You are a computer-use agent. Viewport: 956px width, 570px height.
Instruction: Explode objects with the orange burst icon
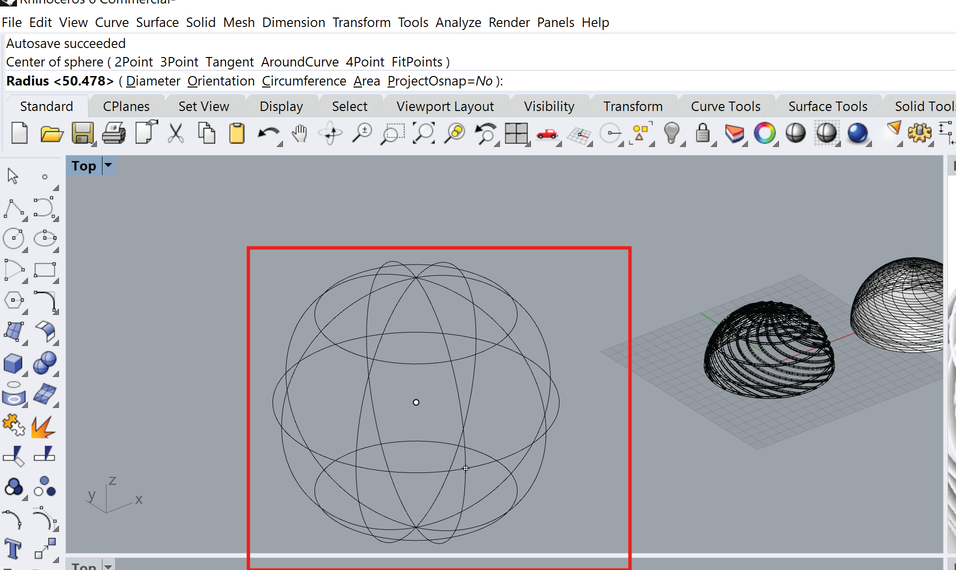click(43, 426)
